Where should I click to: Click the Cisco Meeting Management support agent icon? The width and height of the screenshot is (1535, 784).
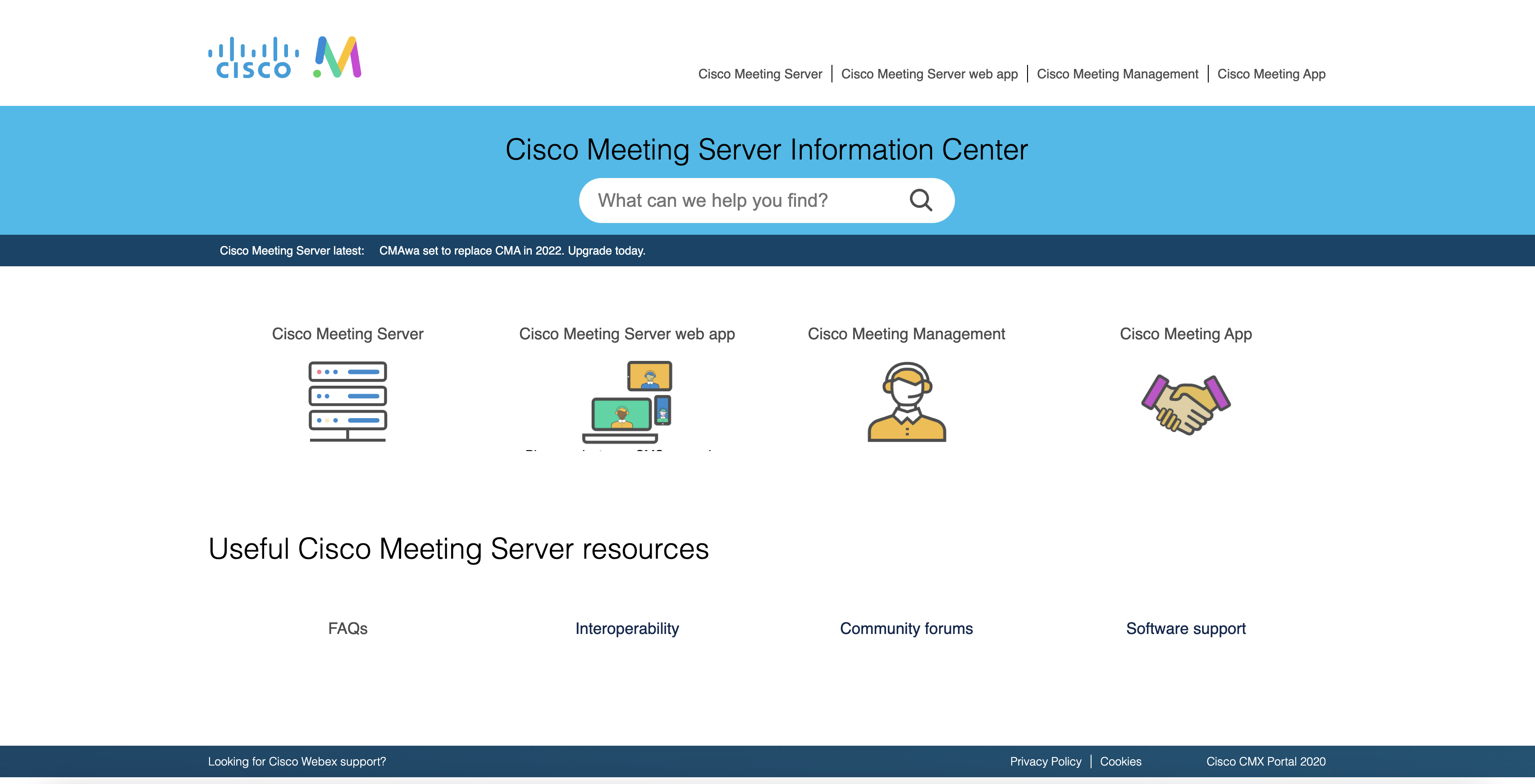pos(906,400)
